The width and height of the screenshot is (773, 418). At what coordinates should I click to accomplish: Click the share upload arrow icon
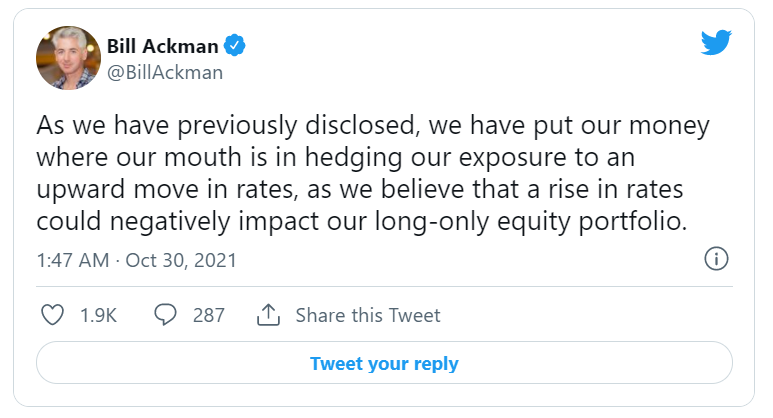click(268, 315)
